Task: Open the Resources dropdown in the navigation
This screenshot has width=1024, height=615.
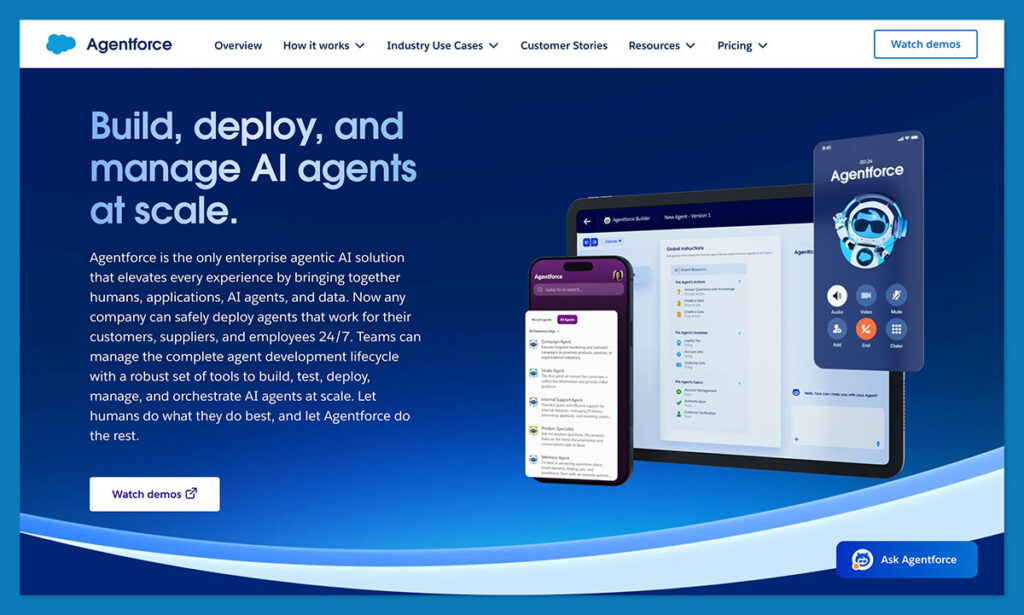Action: (661, 45)
